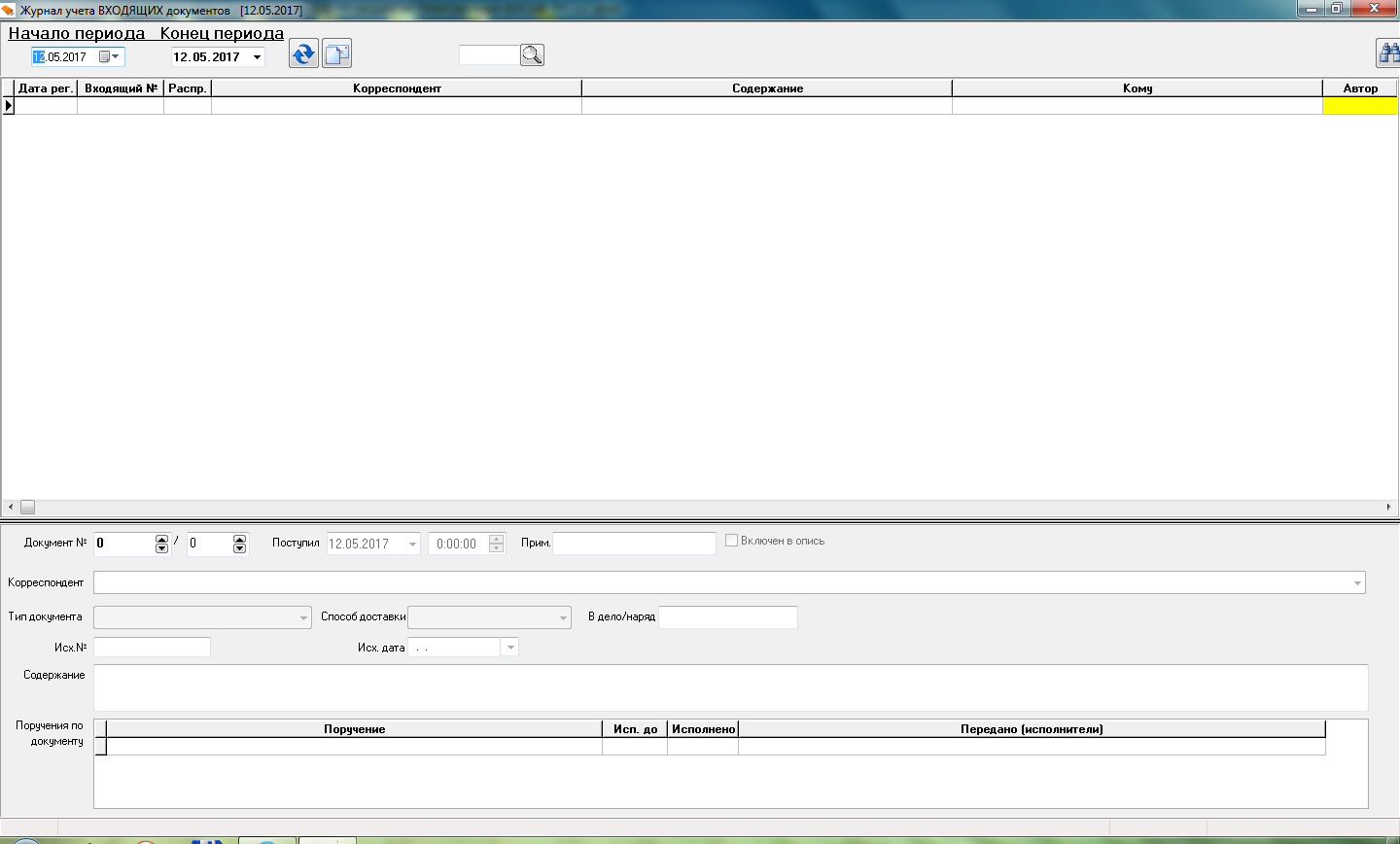Expand the Исх. дата date dropdown arrow
The height and width of the screenshot is (844, 1400).
click(510, 648)
